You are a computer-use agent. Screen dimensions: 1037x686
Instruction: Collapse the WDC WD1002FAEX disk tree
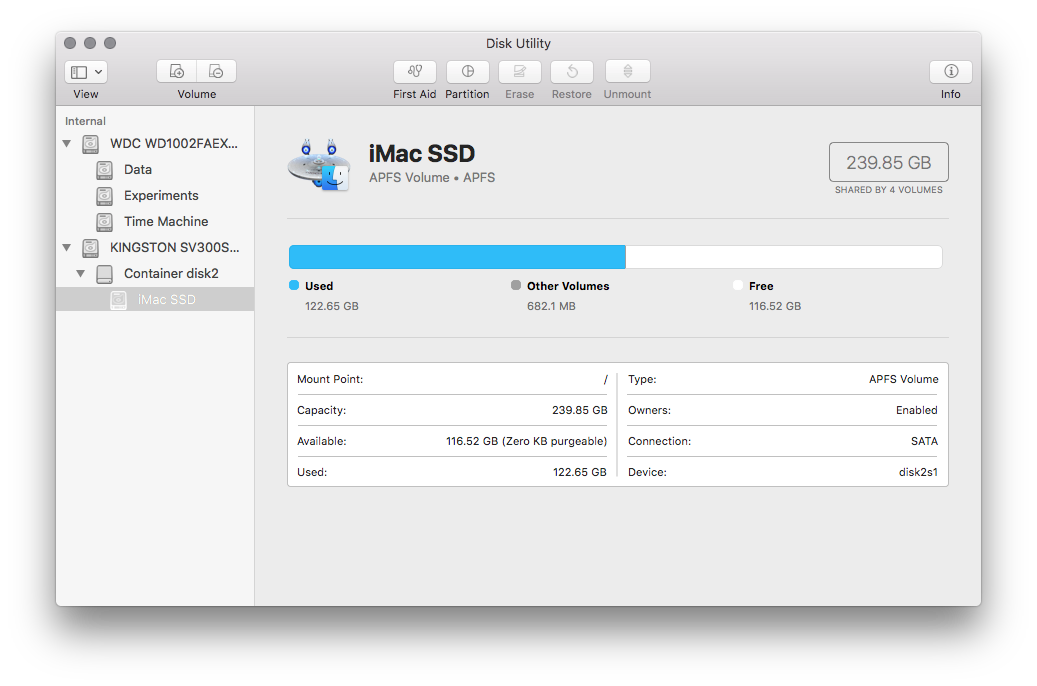point(67,144)
